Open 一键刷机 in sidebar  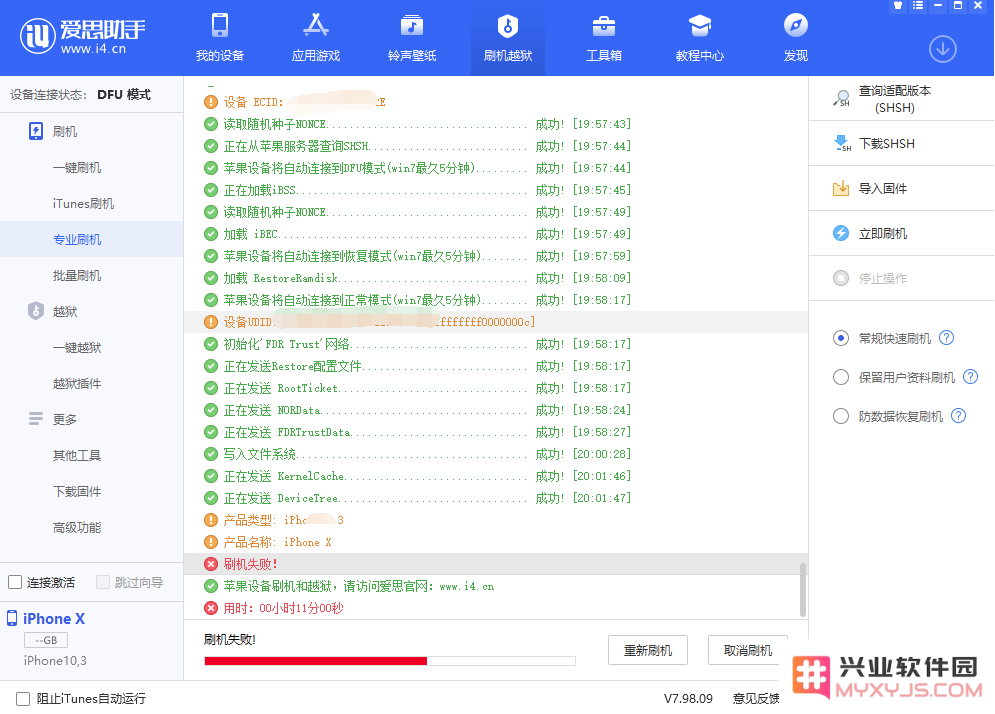77,168
